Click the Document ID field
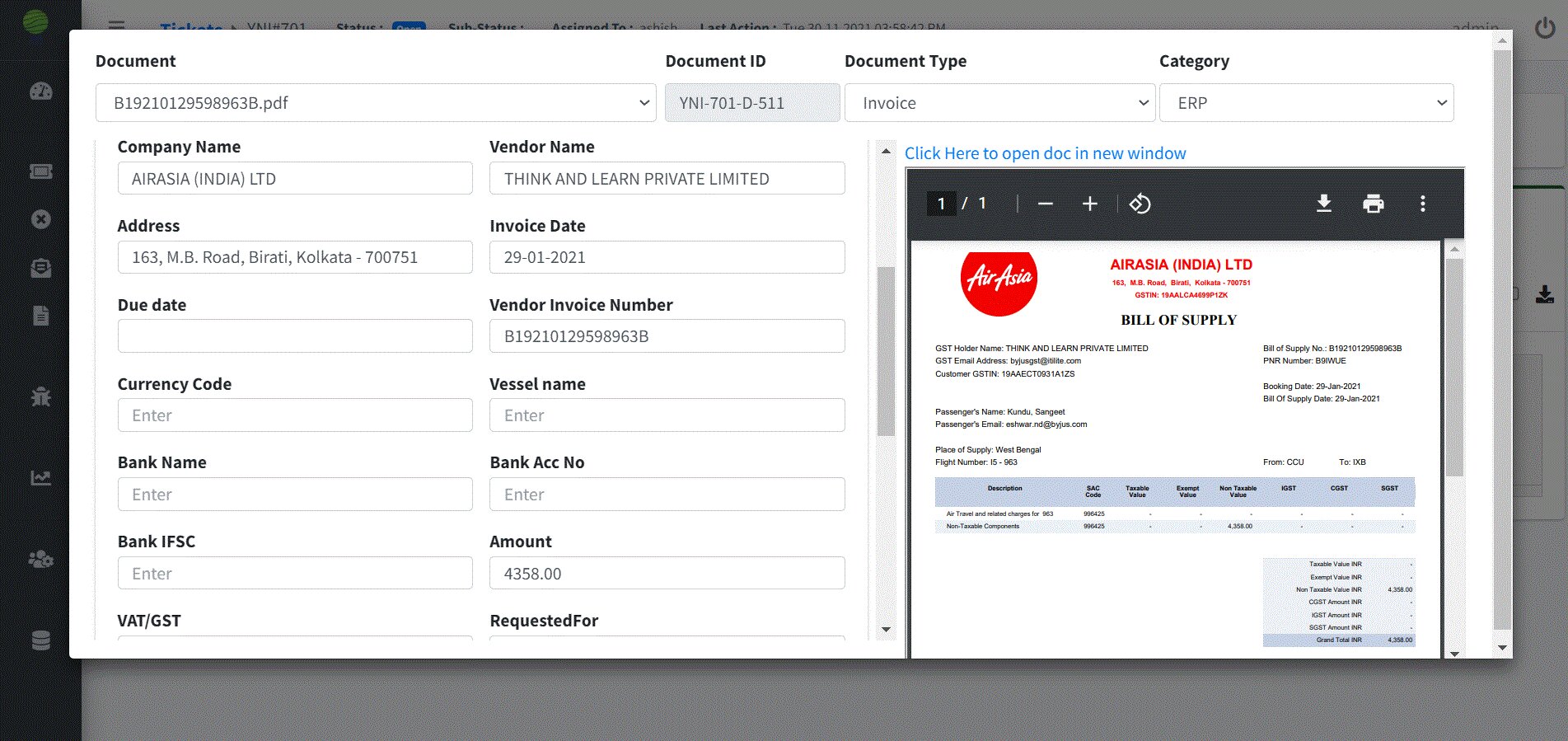Image resolution: width=1568 pixels, height=741 pixels. pyautogui.click(x=752, y=103)
